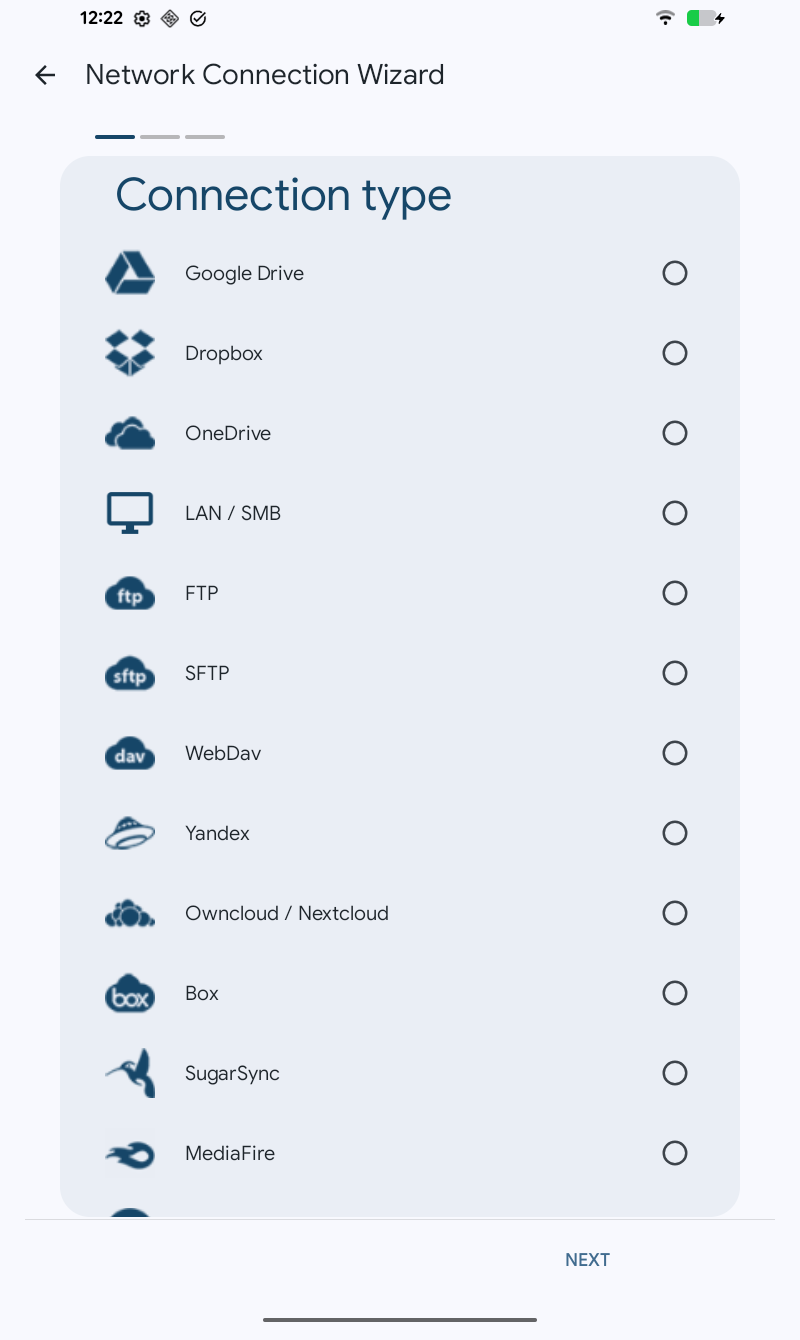
Task: Pick the OneDrive list entry label
Action: [x=228, y=433]
